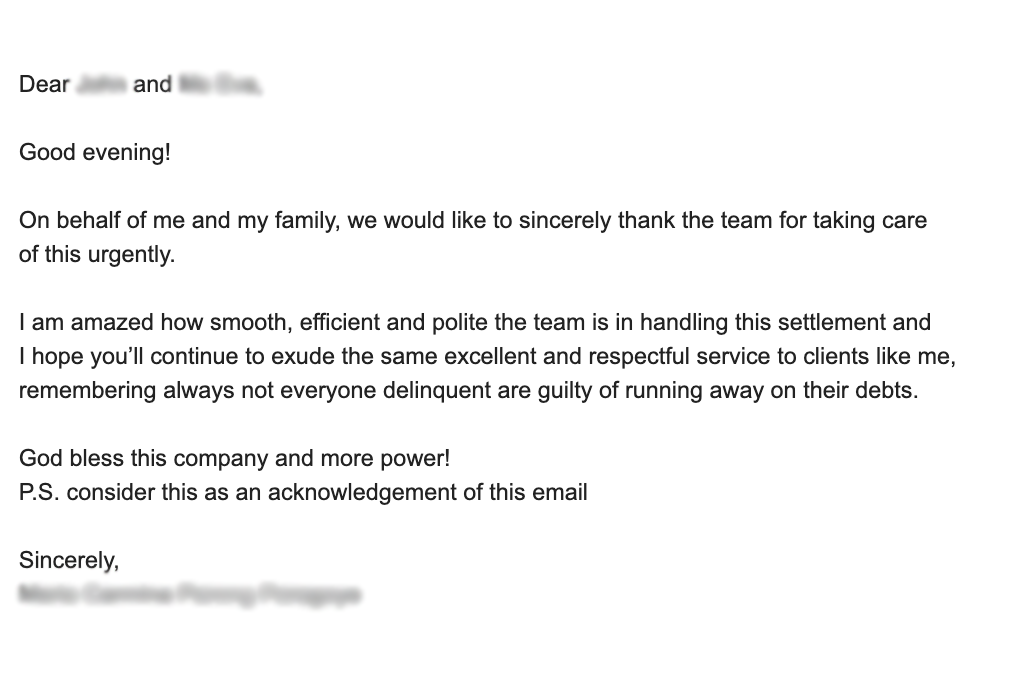The width and height of the screenshot is (1010, 680).
Task: Click the words "handling this settlement"
Action: click(x=763, y=322)
